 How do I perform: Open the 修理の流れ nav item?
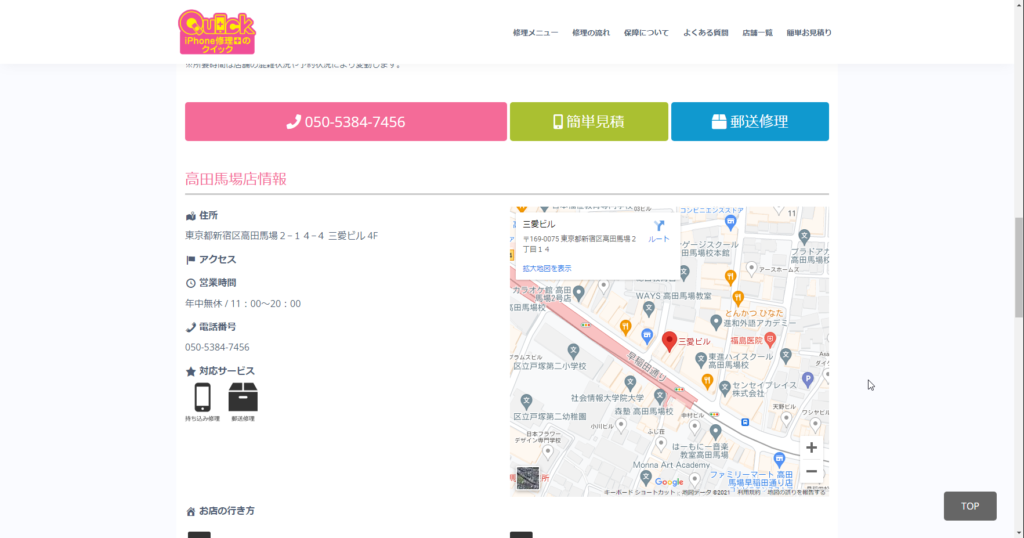tap(591, 33)
